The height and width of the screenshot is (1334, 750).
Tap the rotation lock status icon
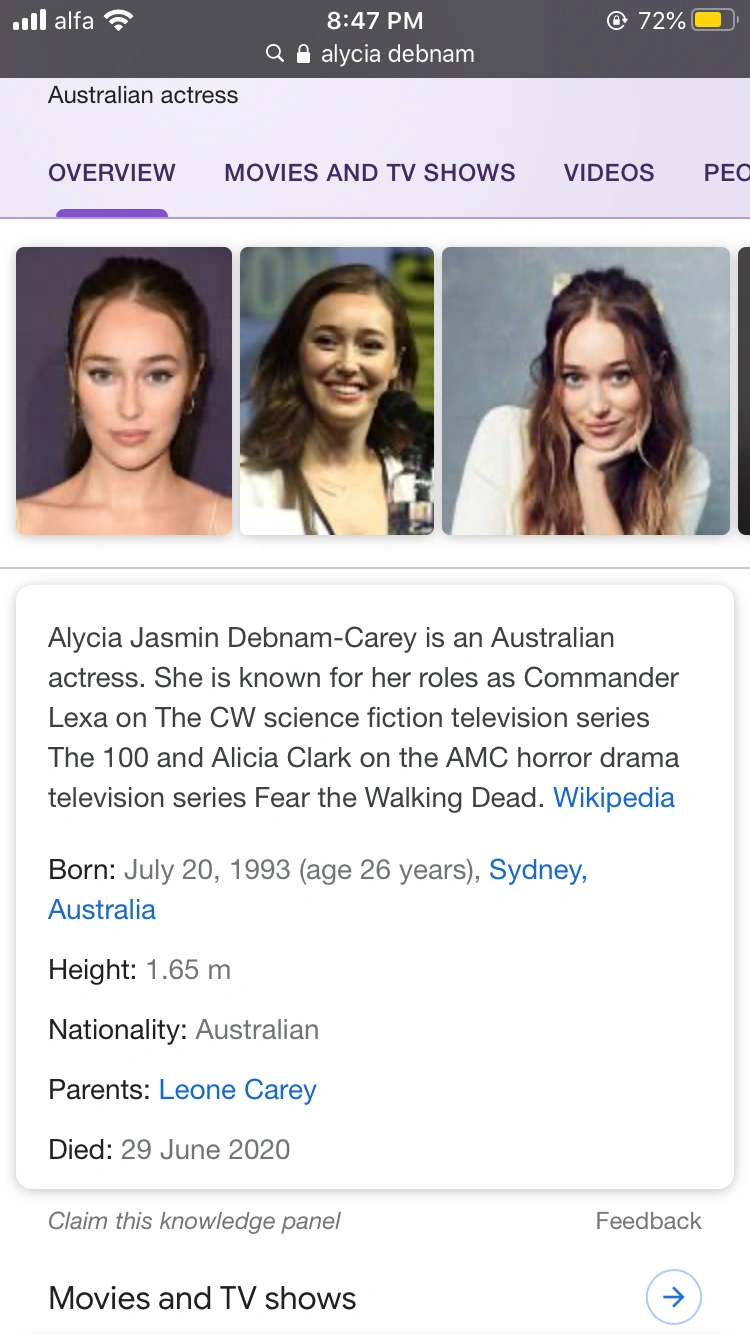pos(617,20)
